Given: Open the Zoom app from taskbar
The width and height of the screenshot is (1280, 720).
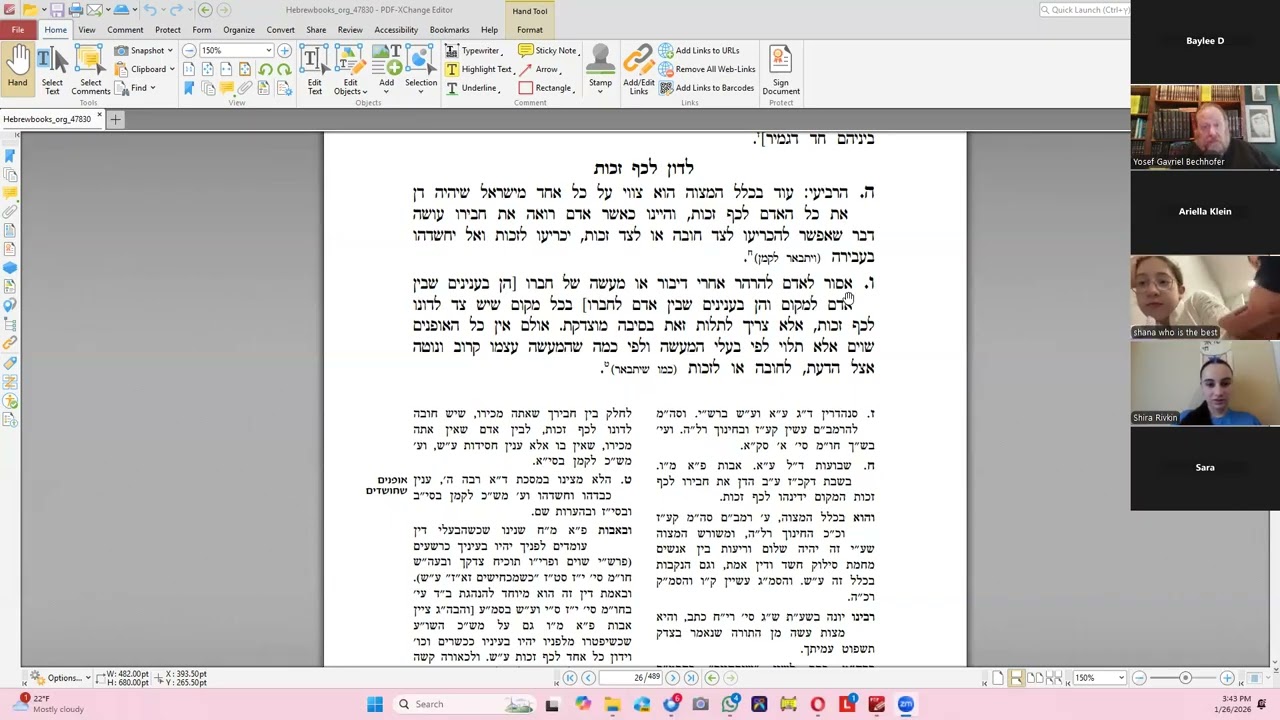Looking at the screenshot, I should tap(906, 704).
